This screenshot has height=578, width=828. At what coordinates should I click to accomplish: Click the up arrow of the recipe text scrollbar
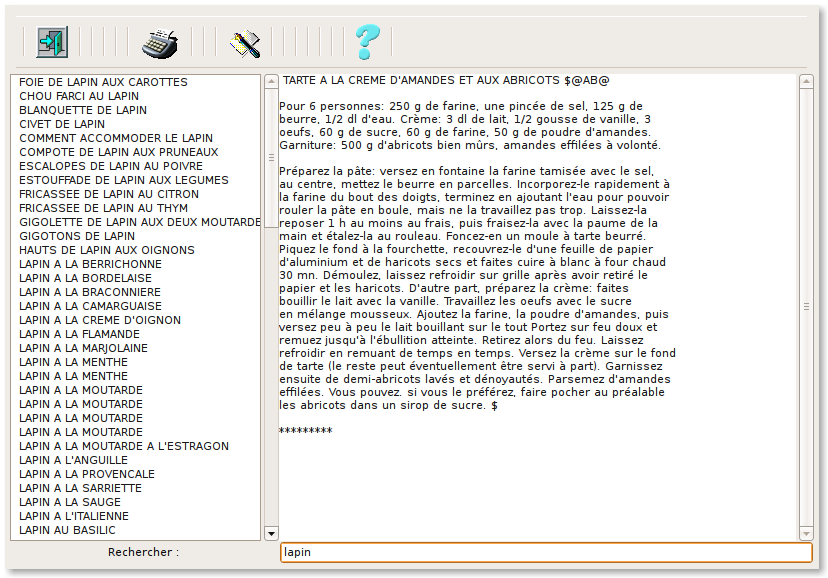coord(806,82)
